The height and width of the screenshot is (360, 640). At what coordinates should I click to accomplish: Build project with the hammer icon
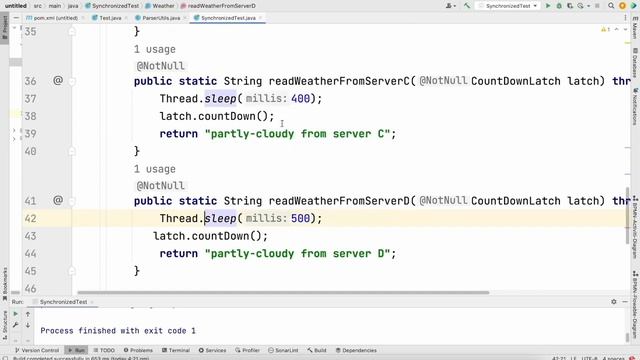pyautogui.click(x=467, y=6)
